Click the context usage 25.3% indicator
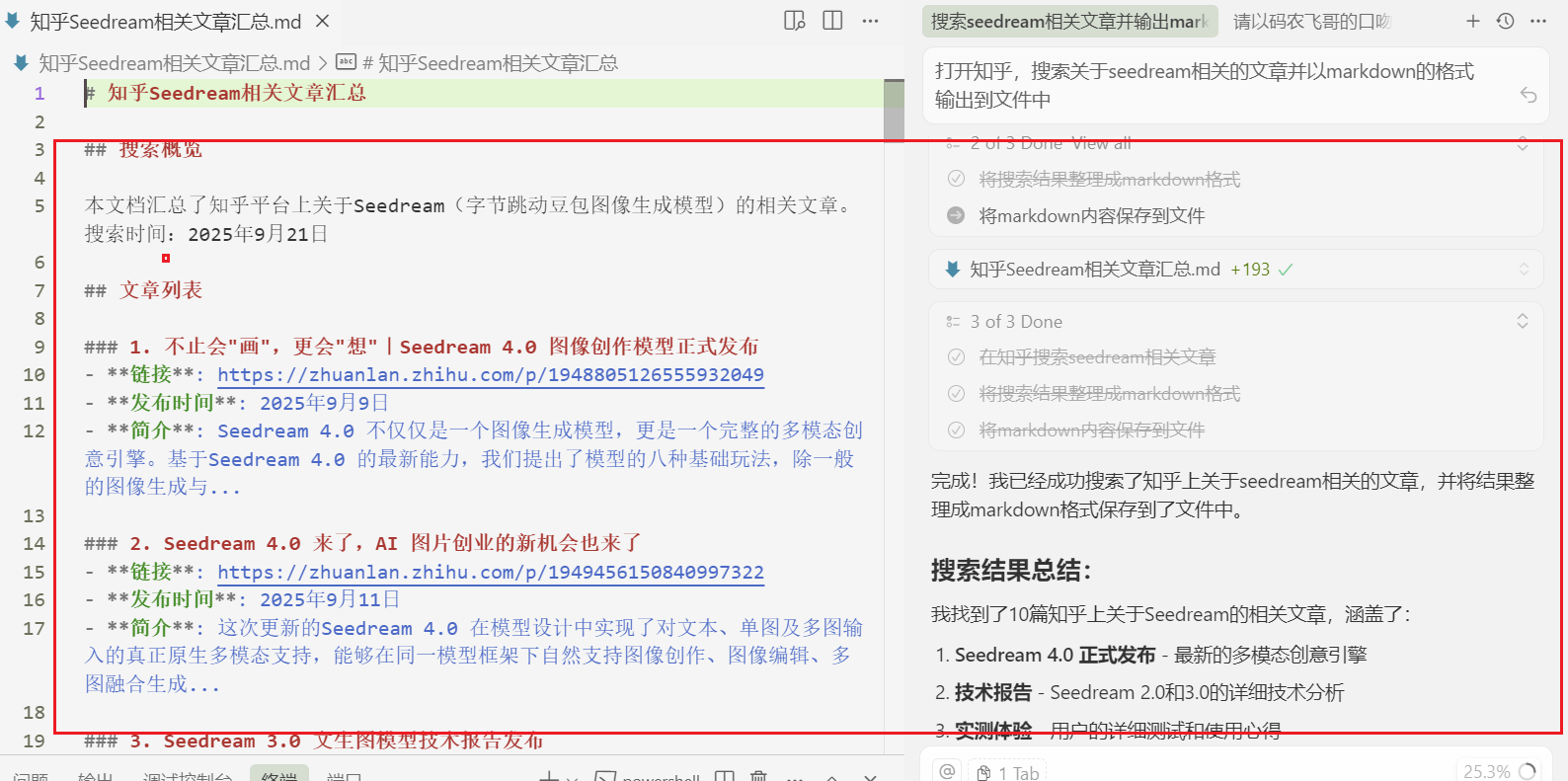Viewport: 1568px width, 781px height. [1500, 772]
